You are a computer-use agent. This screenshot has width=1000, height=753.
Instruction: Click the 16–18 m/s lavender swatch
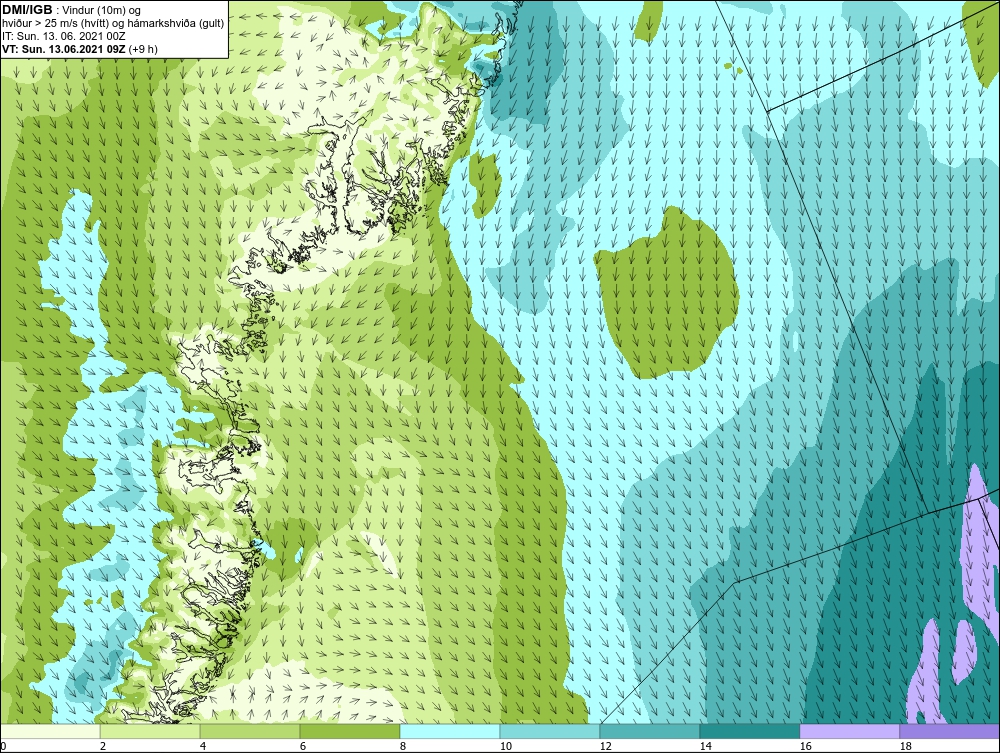(x=849, y=731)
